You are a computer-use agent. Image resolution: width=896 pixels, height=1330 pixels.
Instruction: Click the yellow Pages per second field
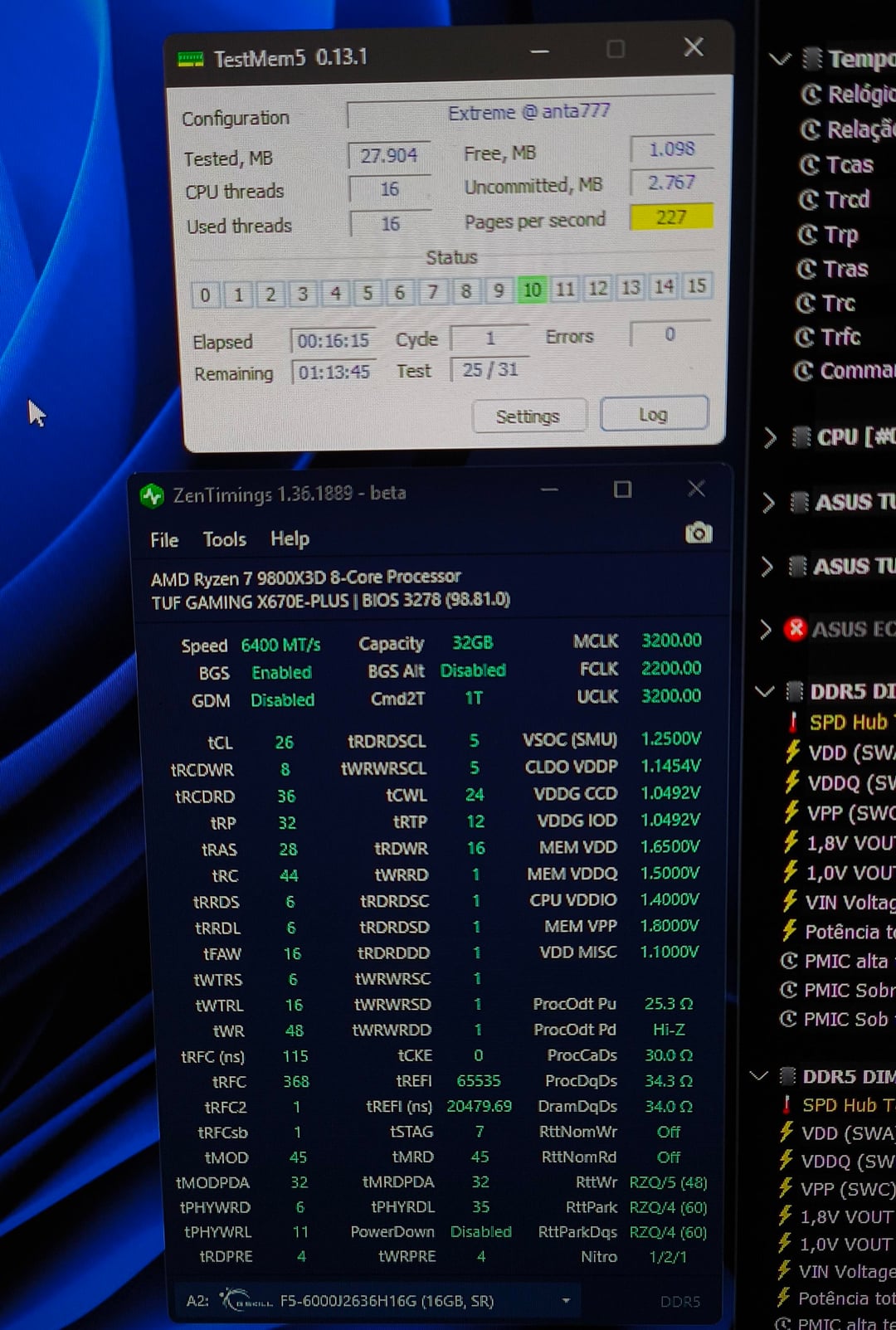(670, 217)
